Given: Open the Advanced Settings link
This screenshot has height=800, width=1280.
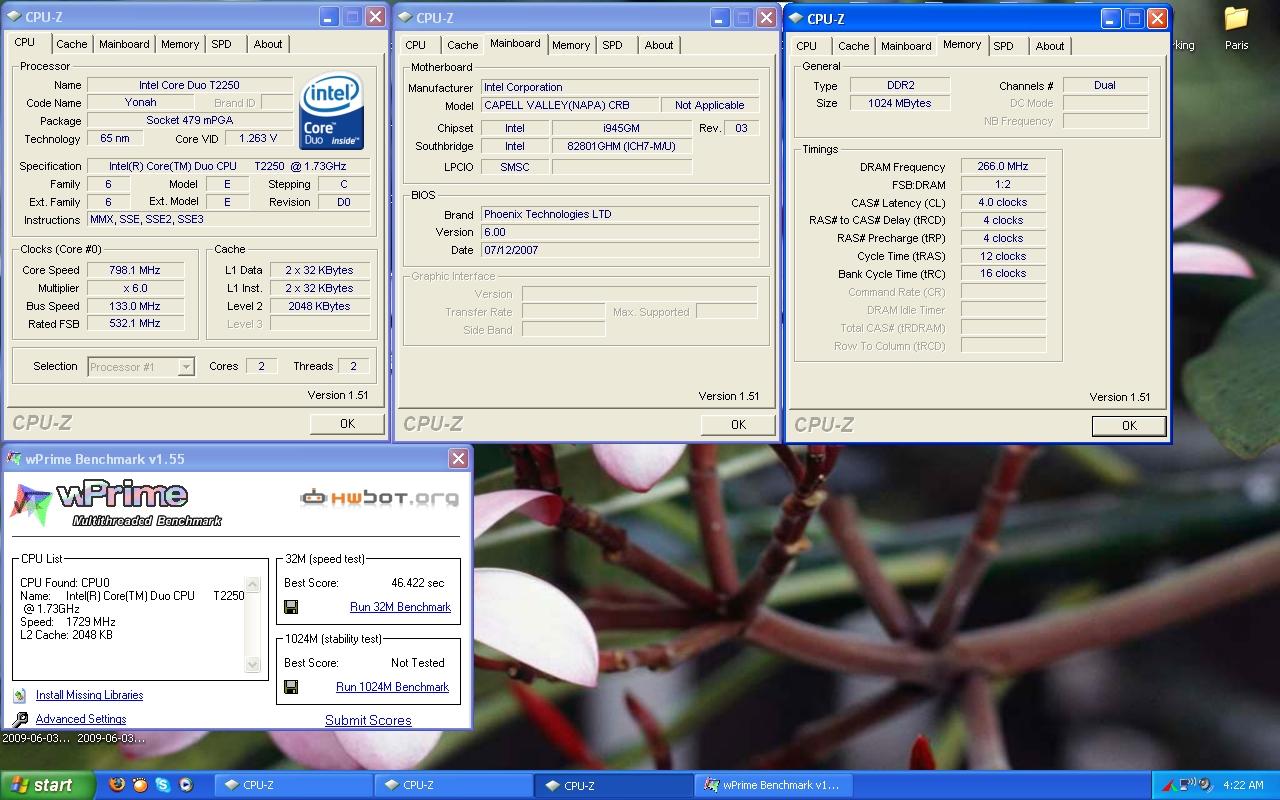Looking at the screenshot, I should tap(81, 719).
